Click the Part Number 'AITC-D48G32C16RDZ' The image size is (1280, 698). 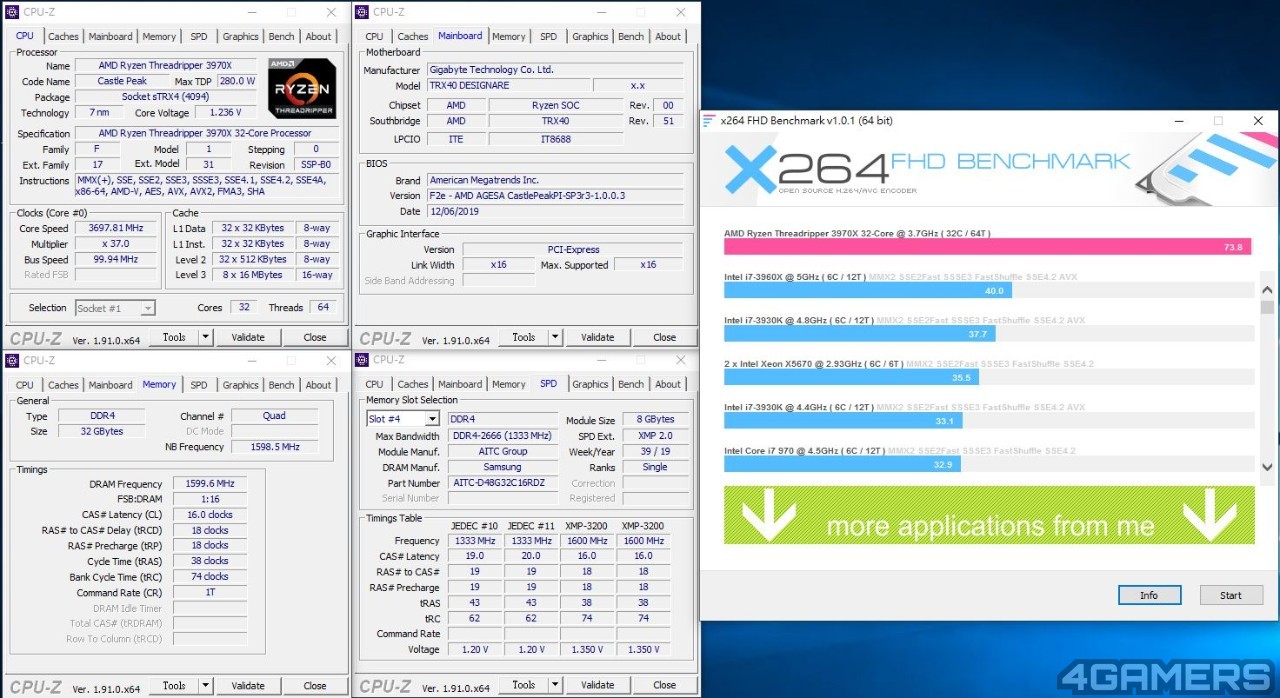(x=503, y=483)
